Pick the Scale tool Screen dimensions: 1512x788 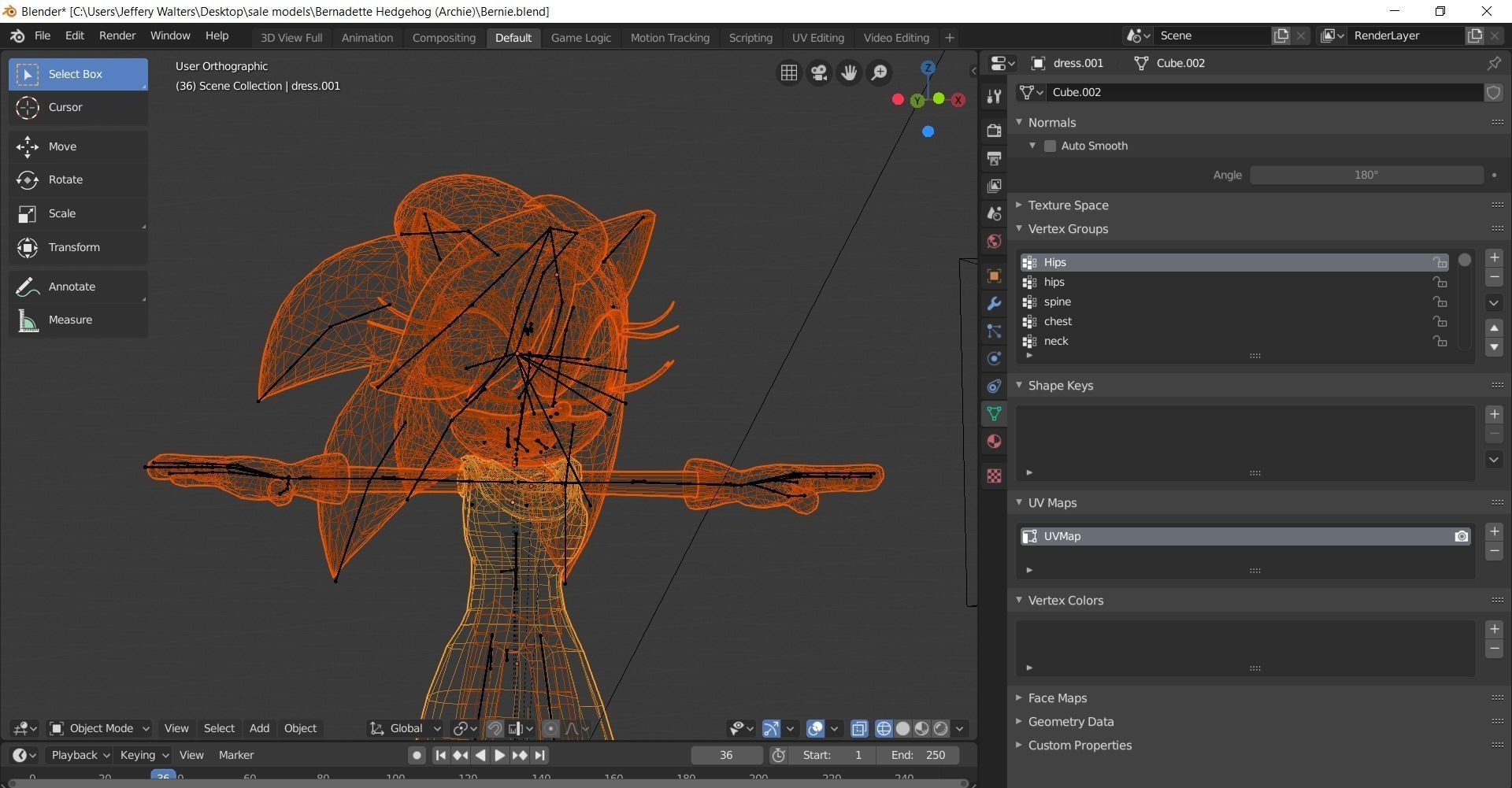78,213
